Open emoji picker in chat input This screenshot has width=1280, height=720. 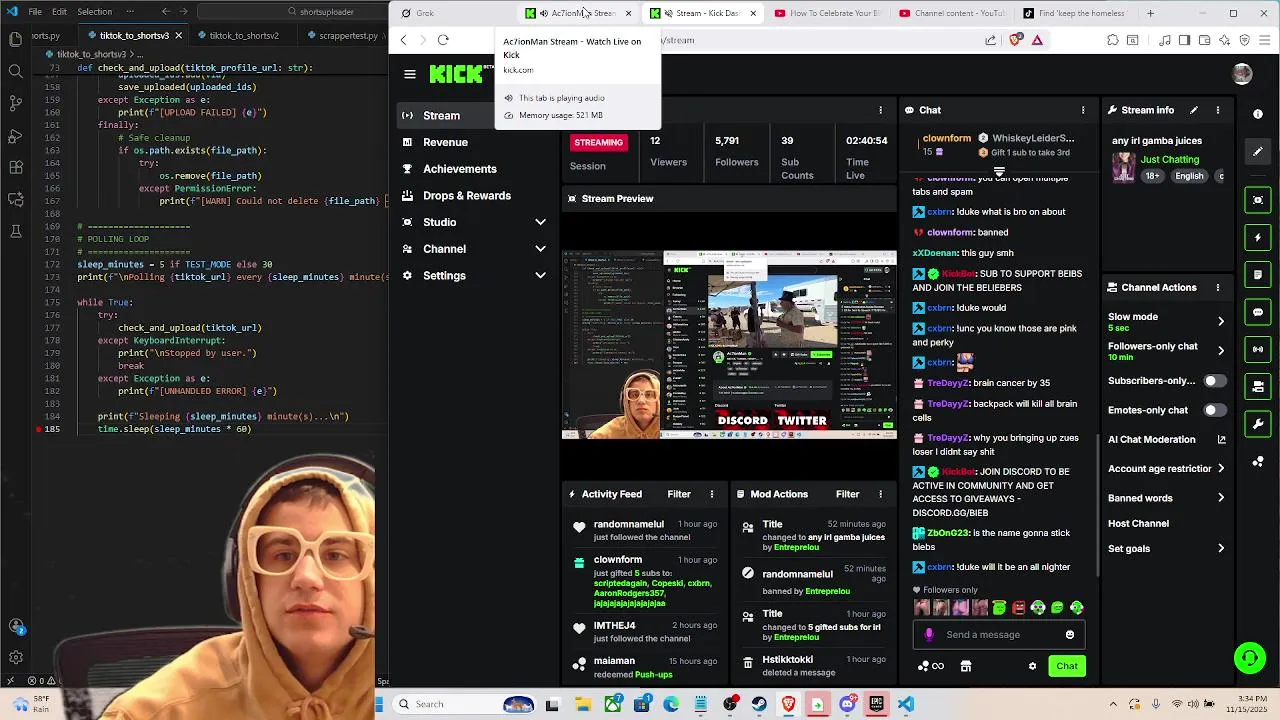point(1070,634)
